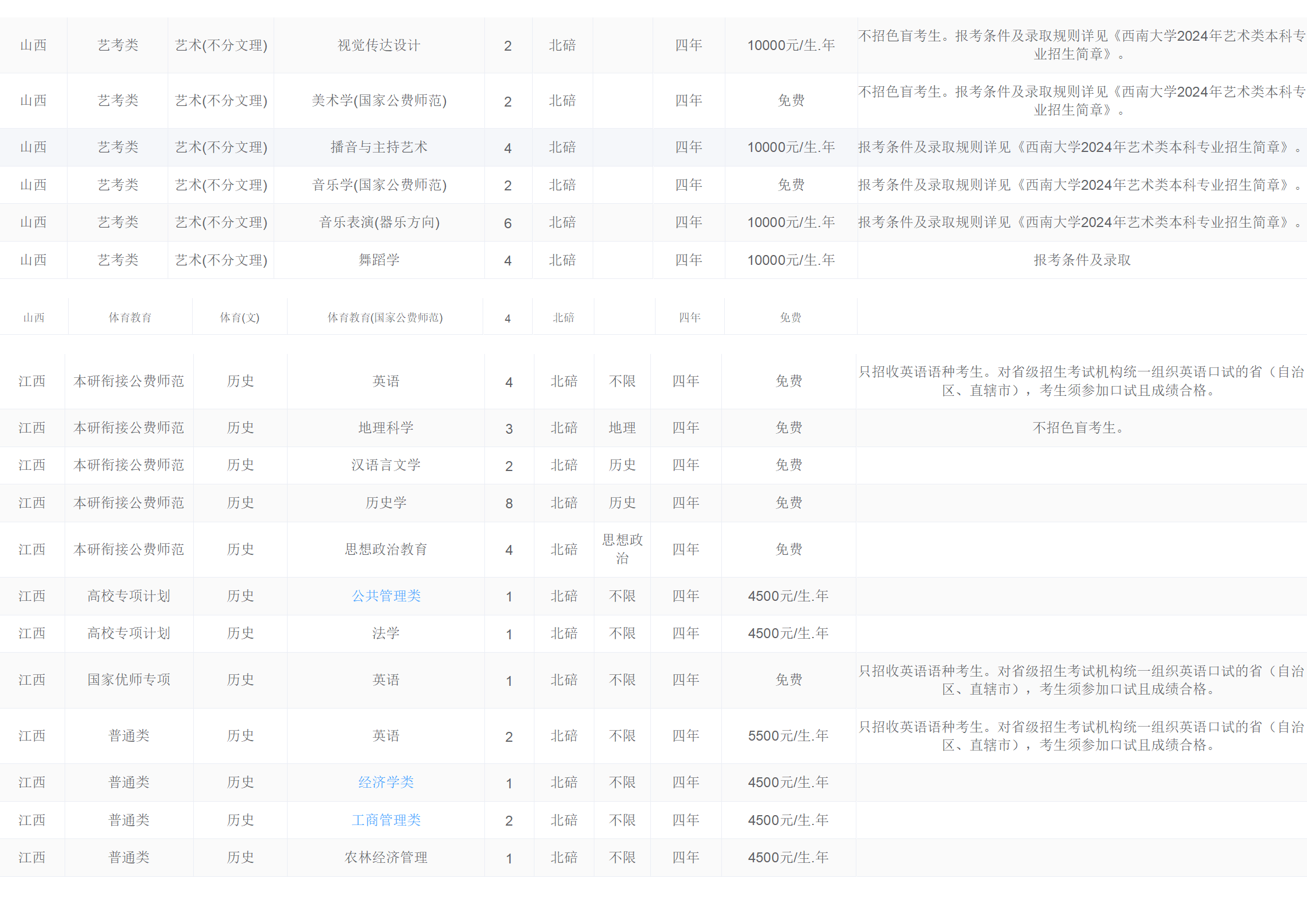Click the 国家优师专项 category cell

tap(129, 679)
